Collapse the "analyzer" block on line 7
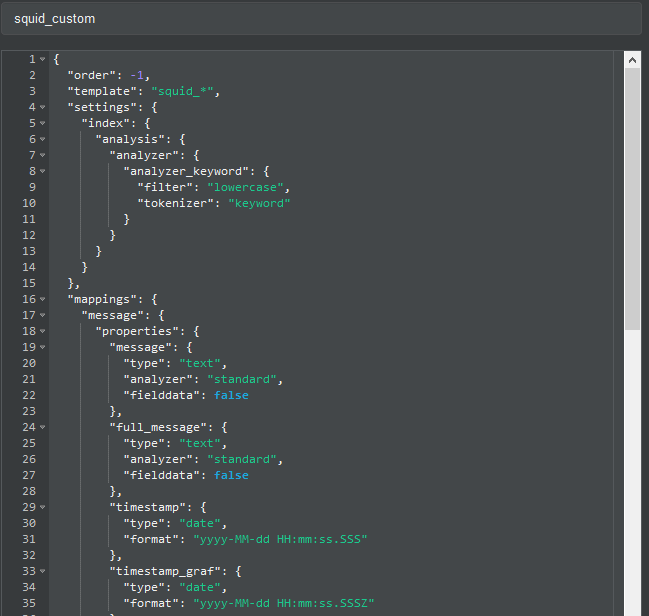649x616 pixels. (43, 155)
